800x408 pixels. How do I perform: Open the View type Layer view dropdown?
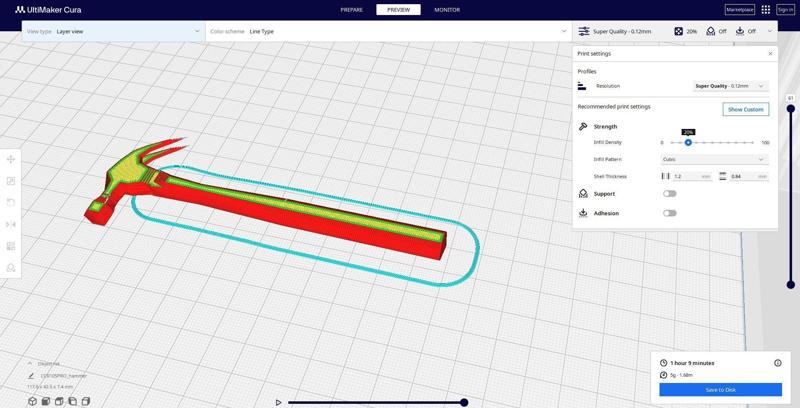[x=114, y=32]
